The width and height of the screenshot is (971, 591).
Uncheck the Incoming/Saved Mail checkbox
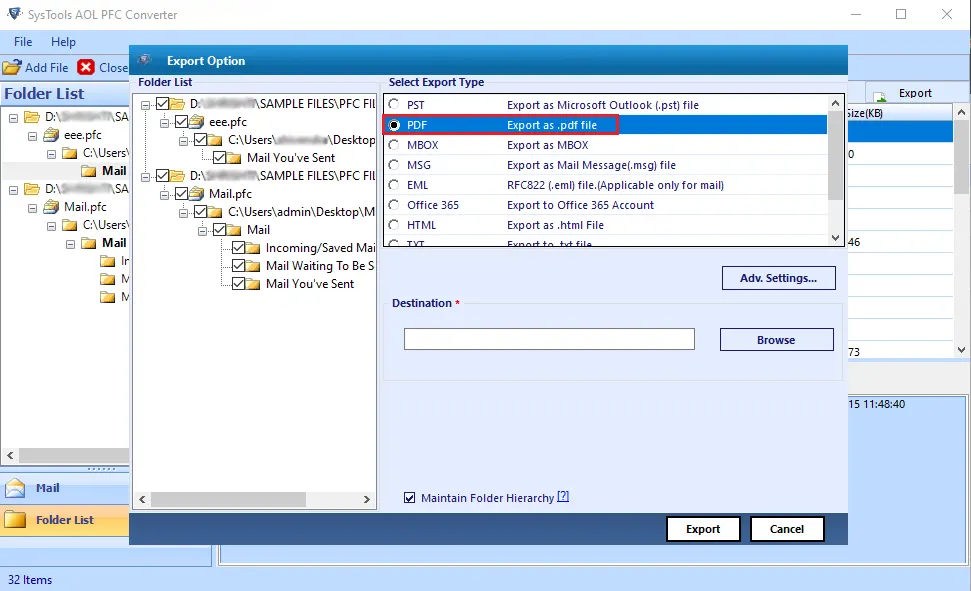coord(238,247)
